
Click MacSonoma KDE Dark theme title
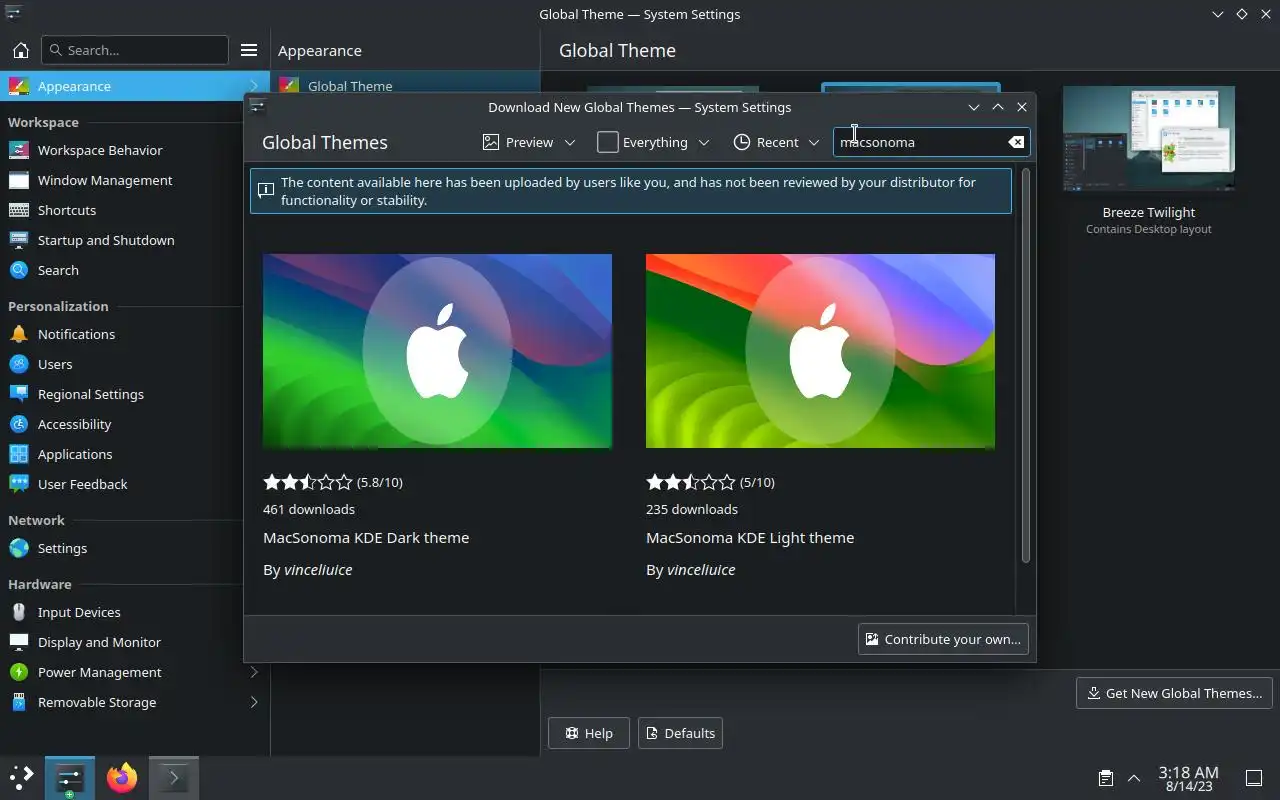[x=366, y=537]
